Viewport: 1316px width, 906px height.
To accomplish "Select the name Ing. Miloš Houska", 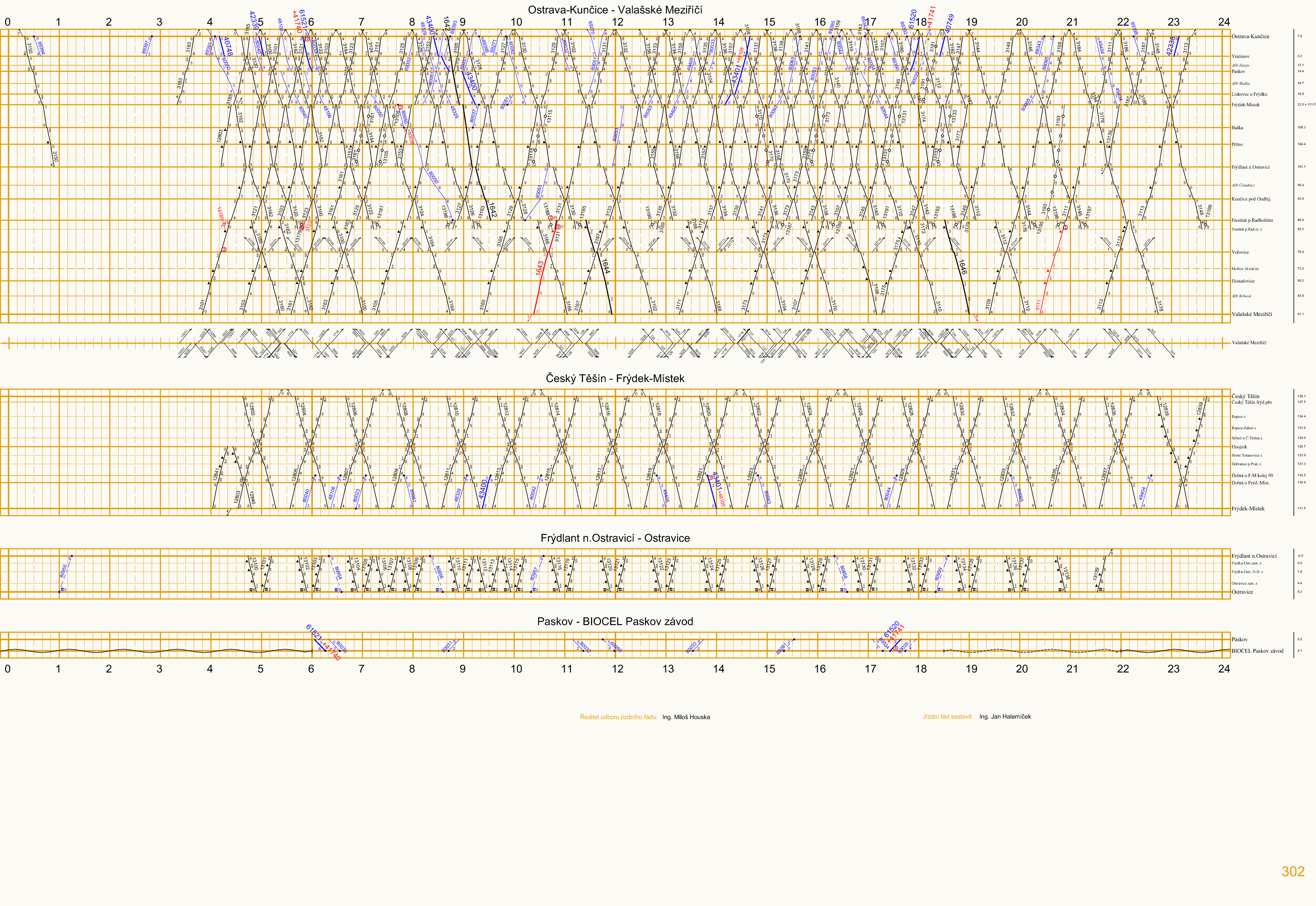I will pyautogui.click(x=686, y=717).
